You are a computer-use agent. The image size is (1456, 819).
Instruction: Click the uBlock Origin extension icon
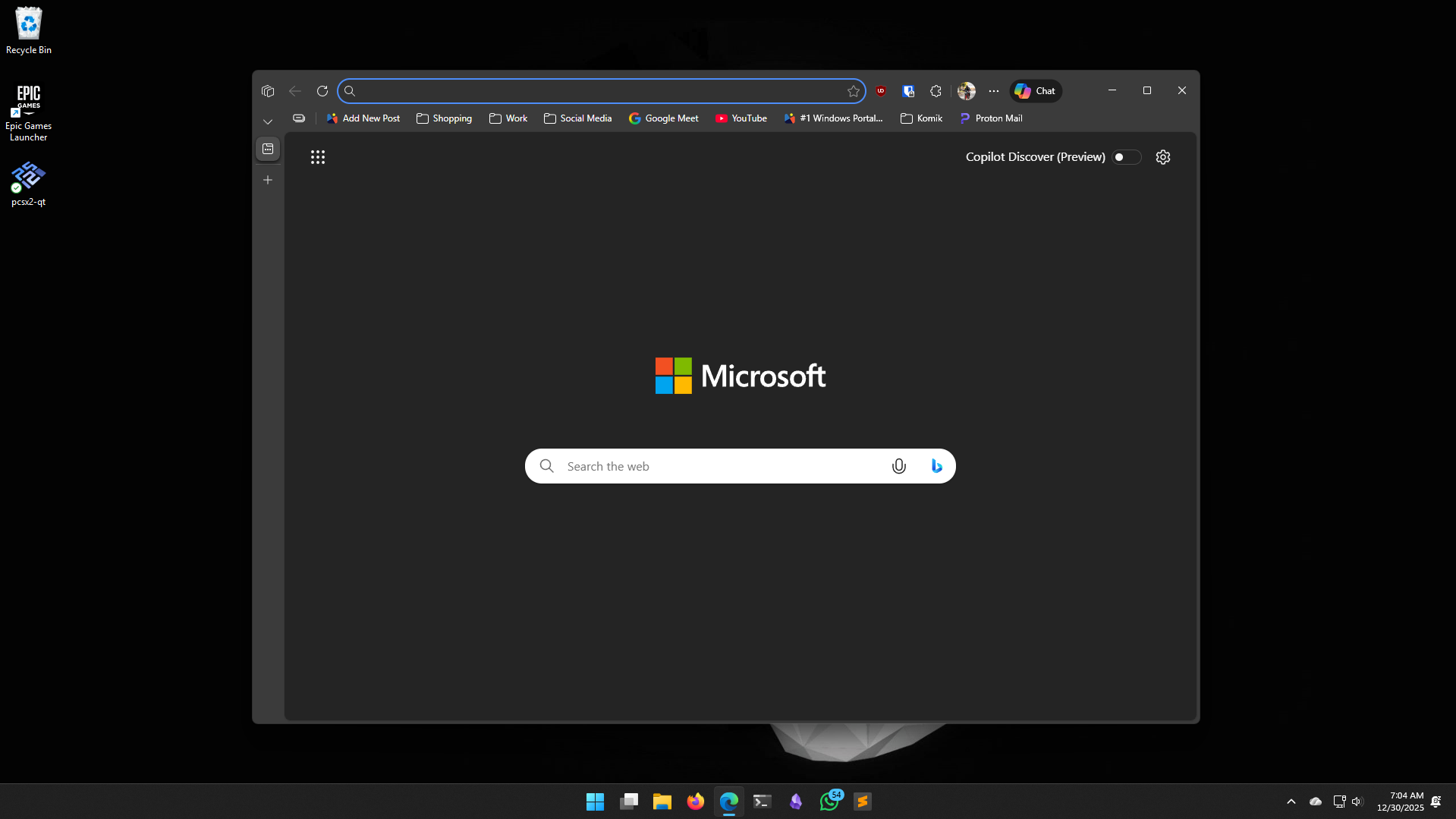[881, 91]
